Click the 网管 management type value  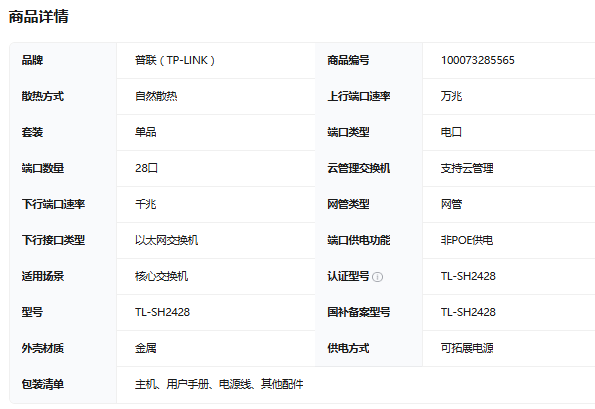pyautogui.click(x=451, y=204)
